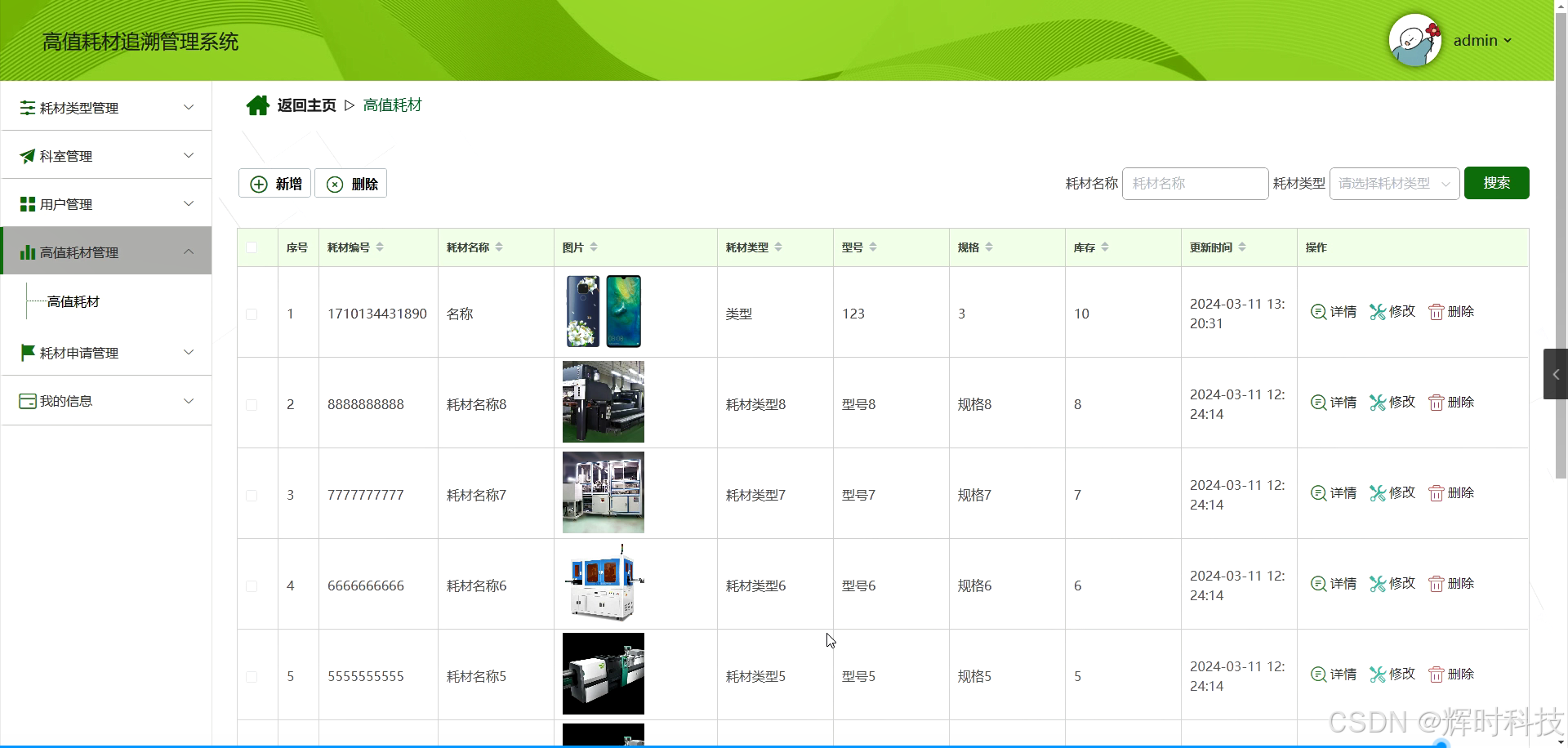Click the green 搜索 button

click(x=1496, y=183)
